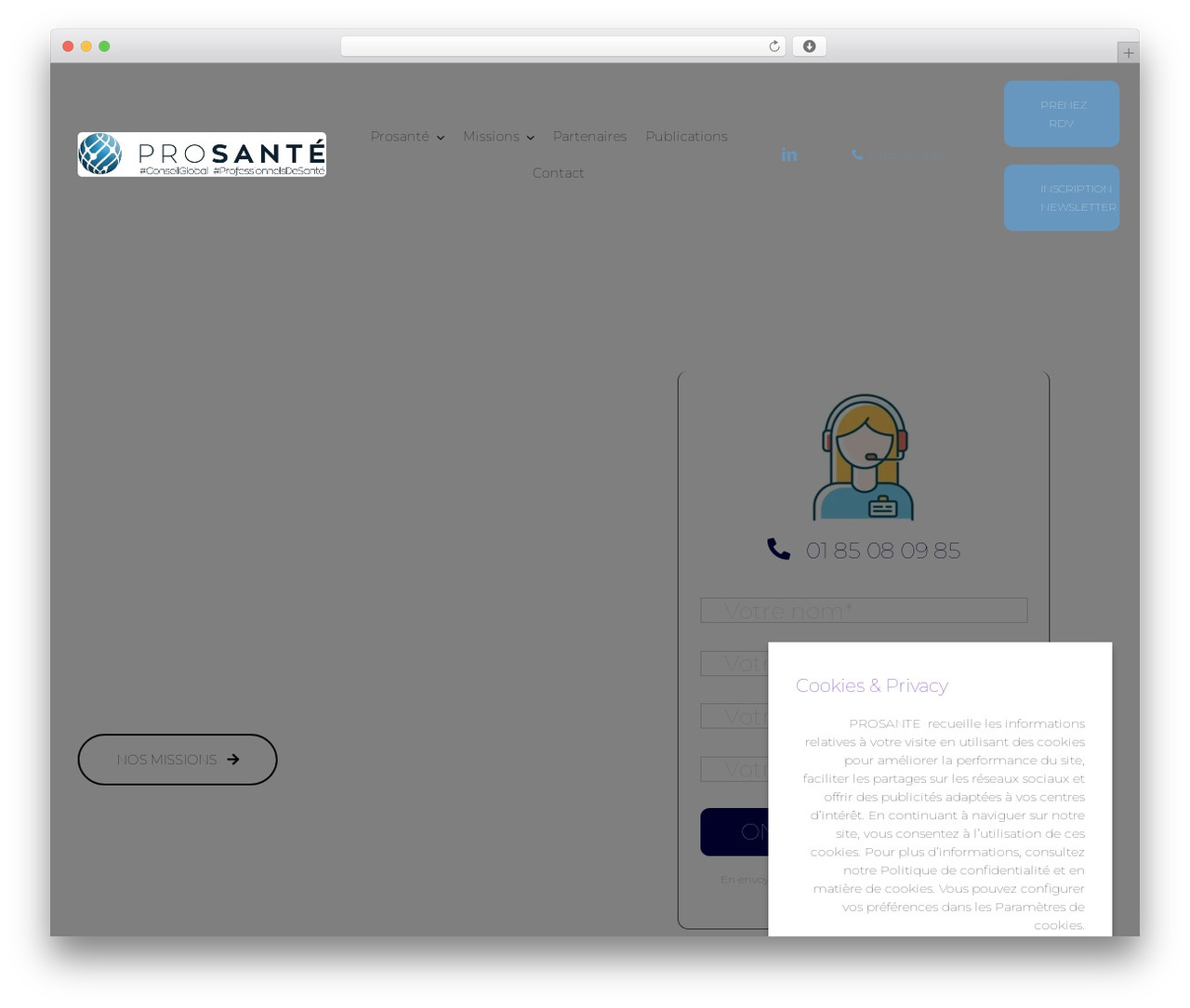Click the Cookies & Privacy heading
Screen dimensions: 1190x1008
pos(872,685)
